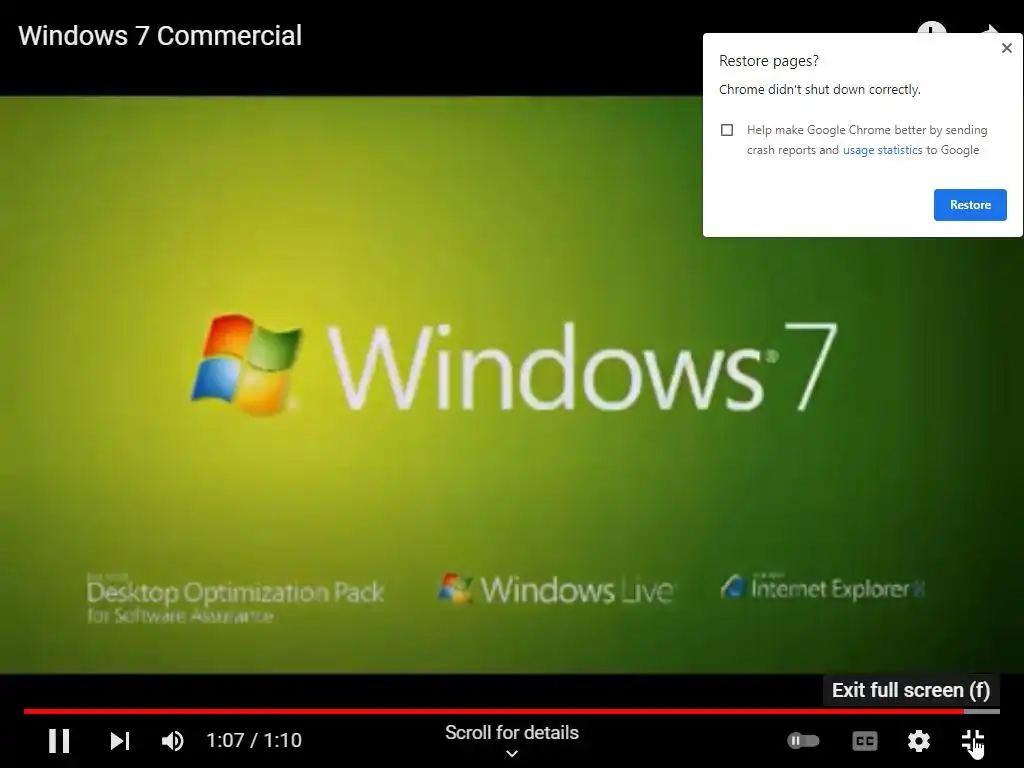Click the Windows 7 Commercial title
The width and height of the screenshot is (1024, 768).
tap(160, 36)
